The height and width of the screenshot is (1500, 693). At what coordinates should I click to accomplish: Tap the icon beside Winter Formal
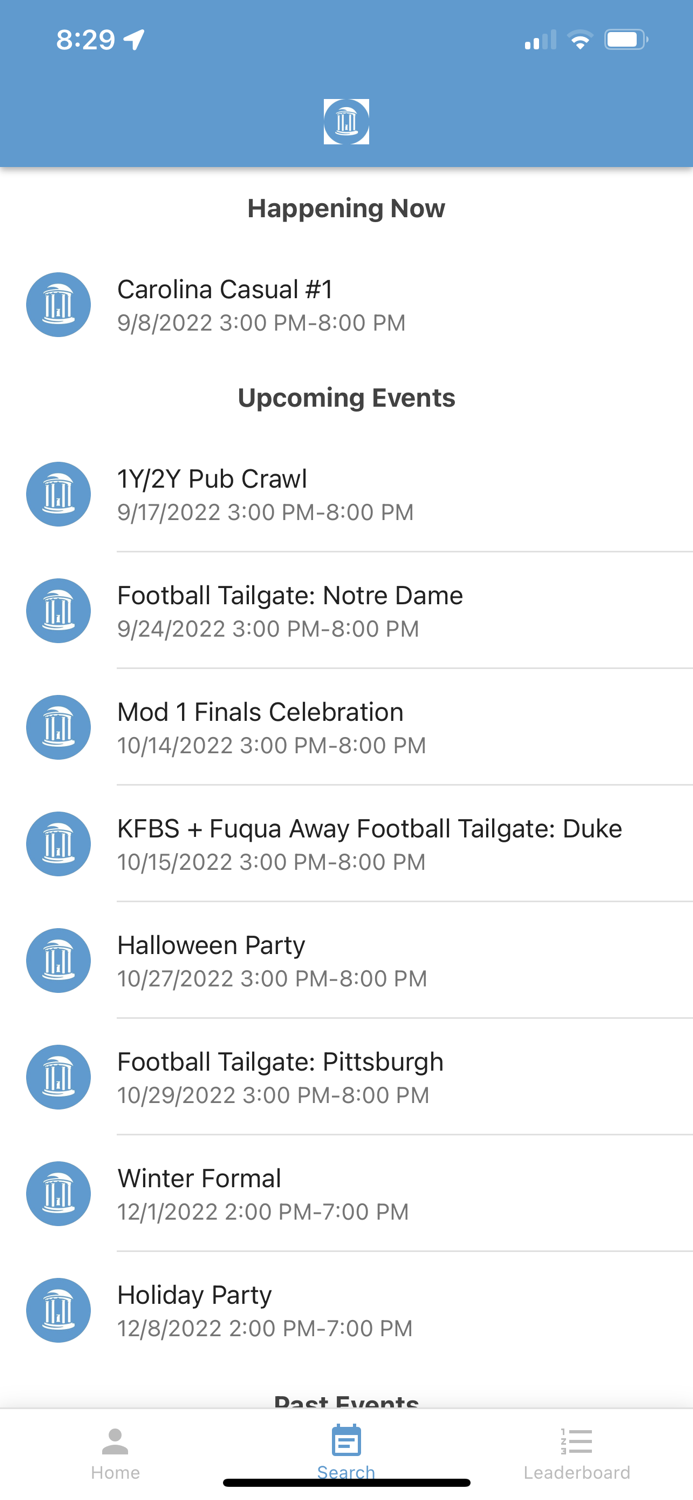(58, 1193)
